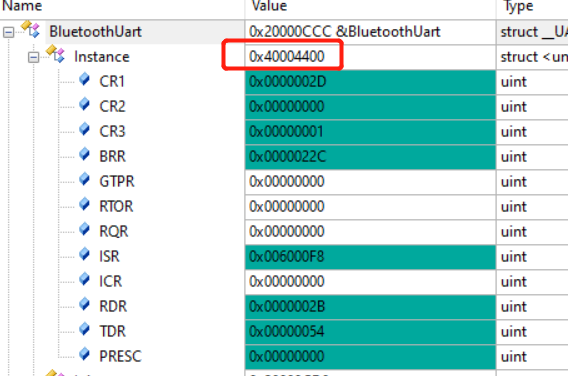The image size is (568, 376).
Task: Click the TDR value 0x00000054
Action: (370, 332)
